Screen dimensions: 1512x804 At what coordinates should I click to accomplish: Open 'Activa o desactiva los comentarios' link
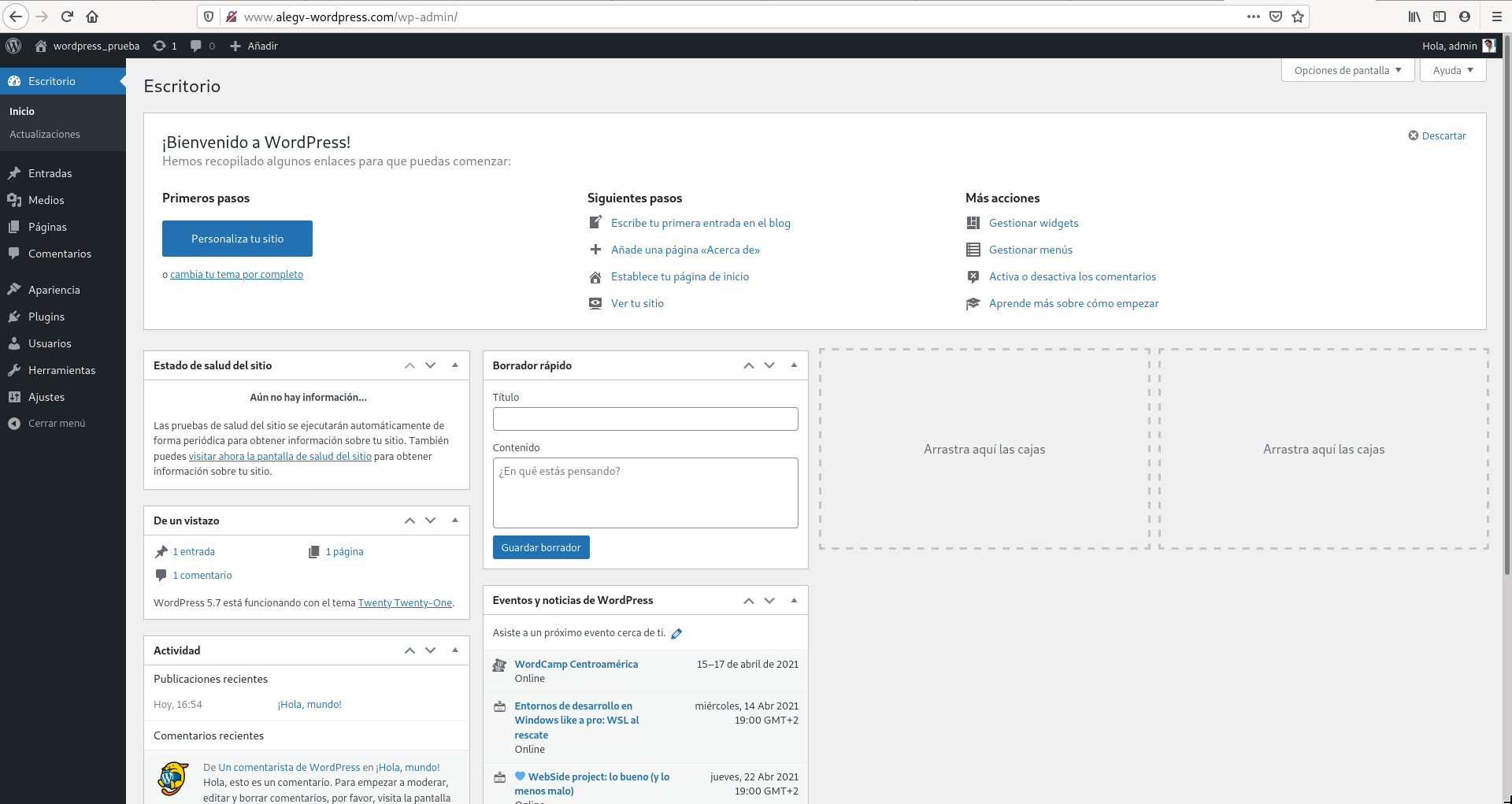tap(1073, 276)
